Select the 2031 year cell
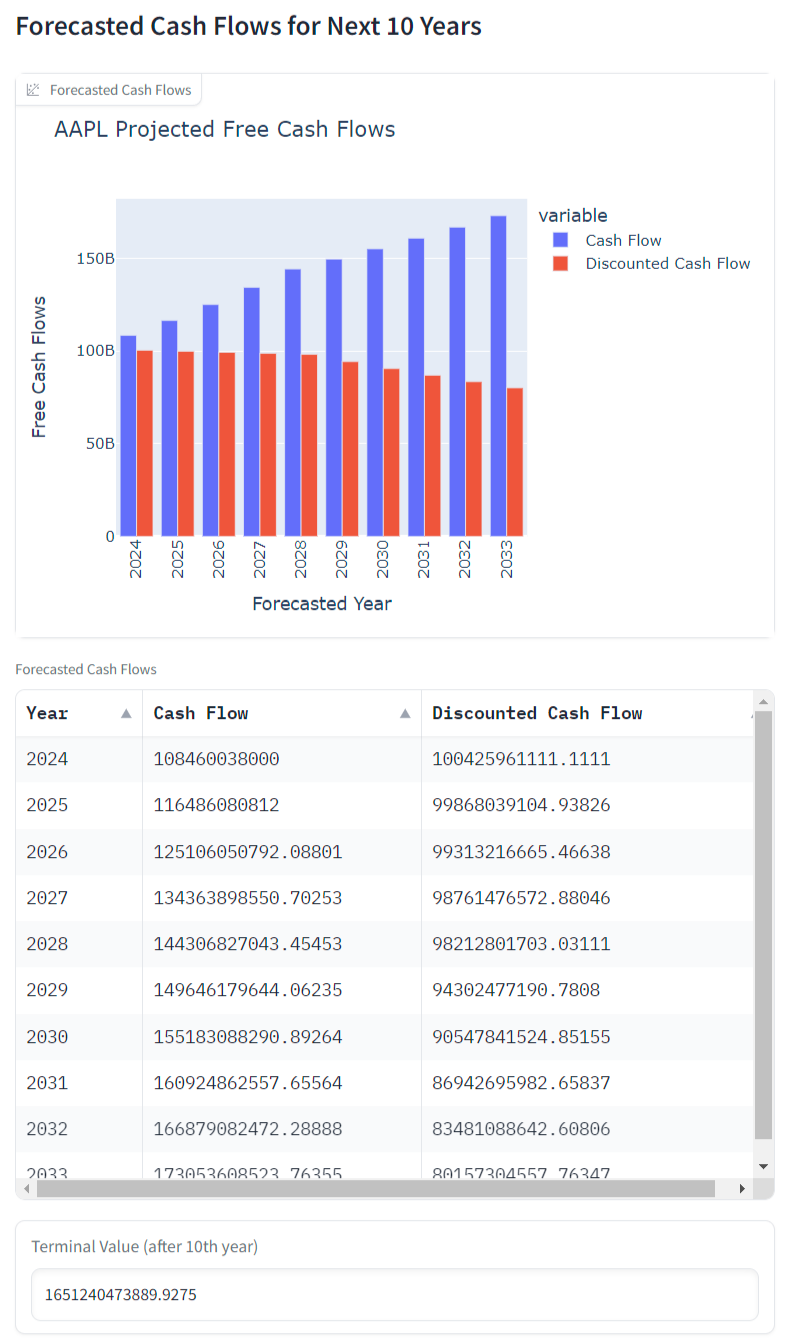 click(79, 1083)
